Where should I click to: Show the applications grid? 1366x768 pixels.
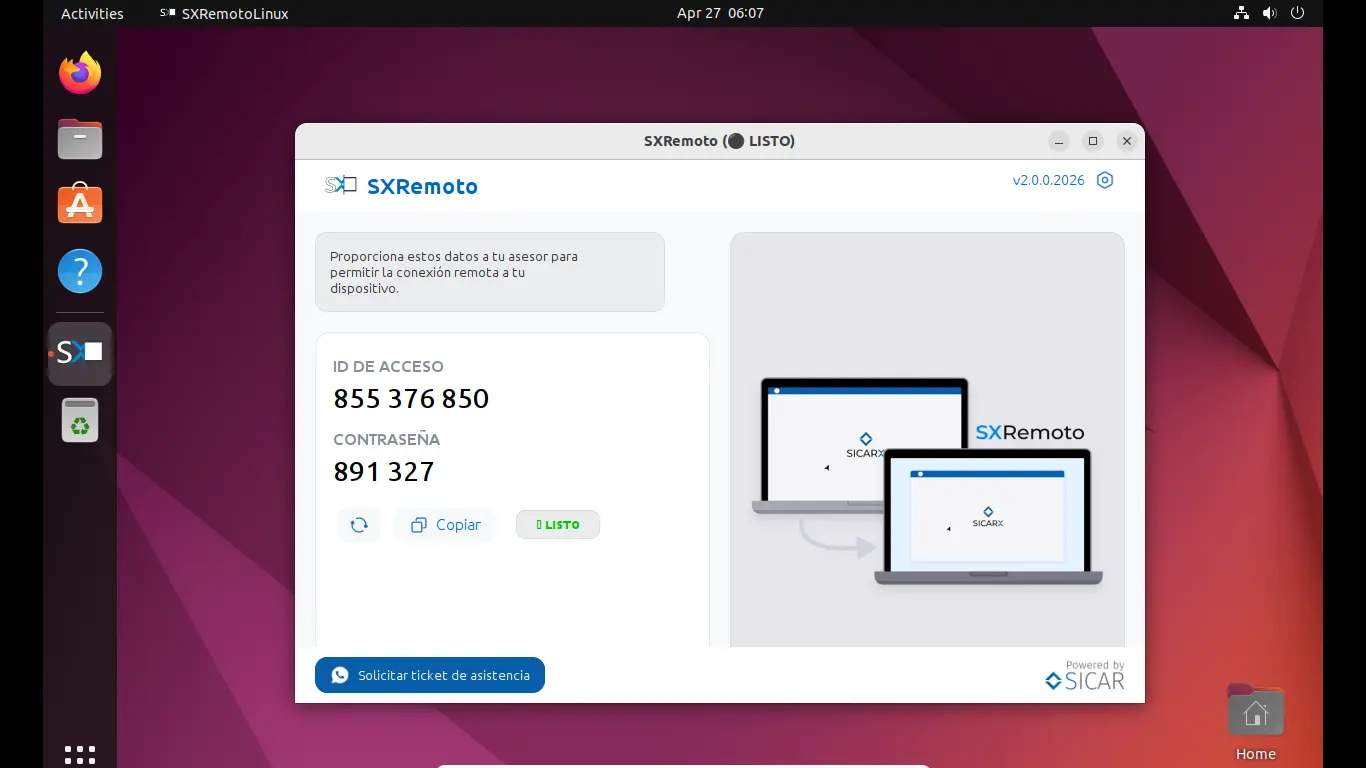pos(80,755)
